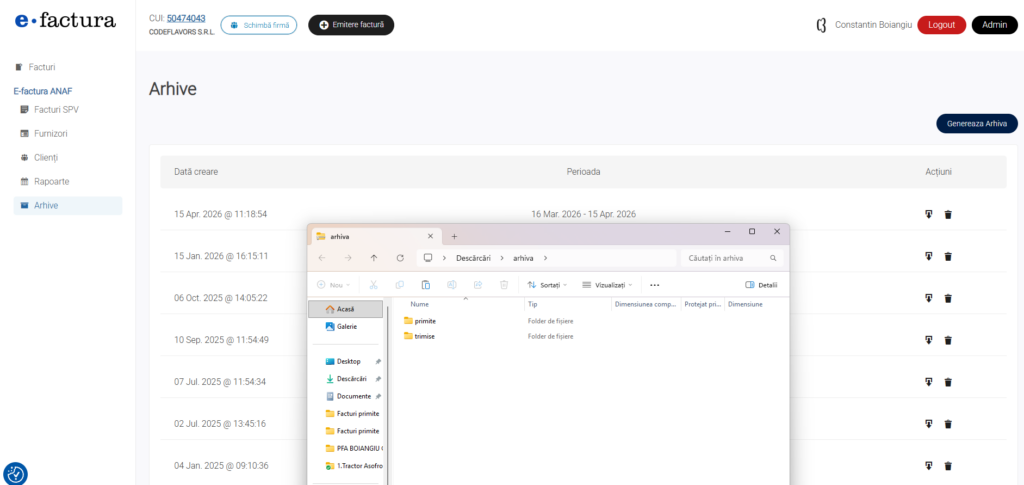Viewport: 1024px width, 485px height.
Task: Delete the 07 Jul. 2025 archive
Action: tap(948, 382)
